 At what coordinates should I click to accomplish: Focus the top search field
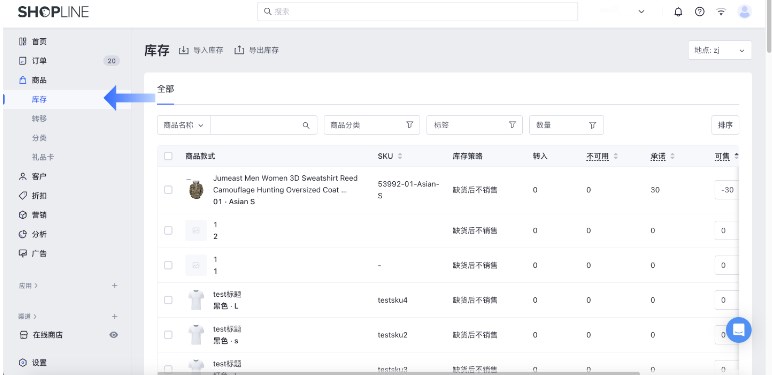(417, 11)
